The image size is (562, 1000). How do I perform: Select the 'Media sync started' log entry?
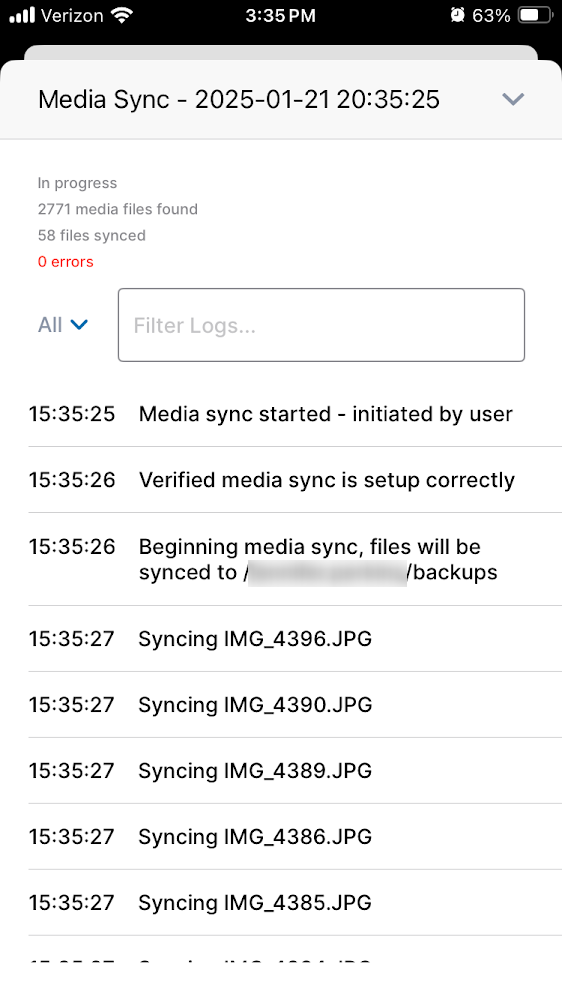pos(295,414)
